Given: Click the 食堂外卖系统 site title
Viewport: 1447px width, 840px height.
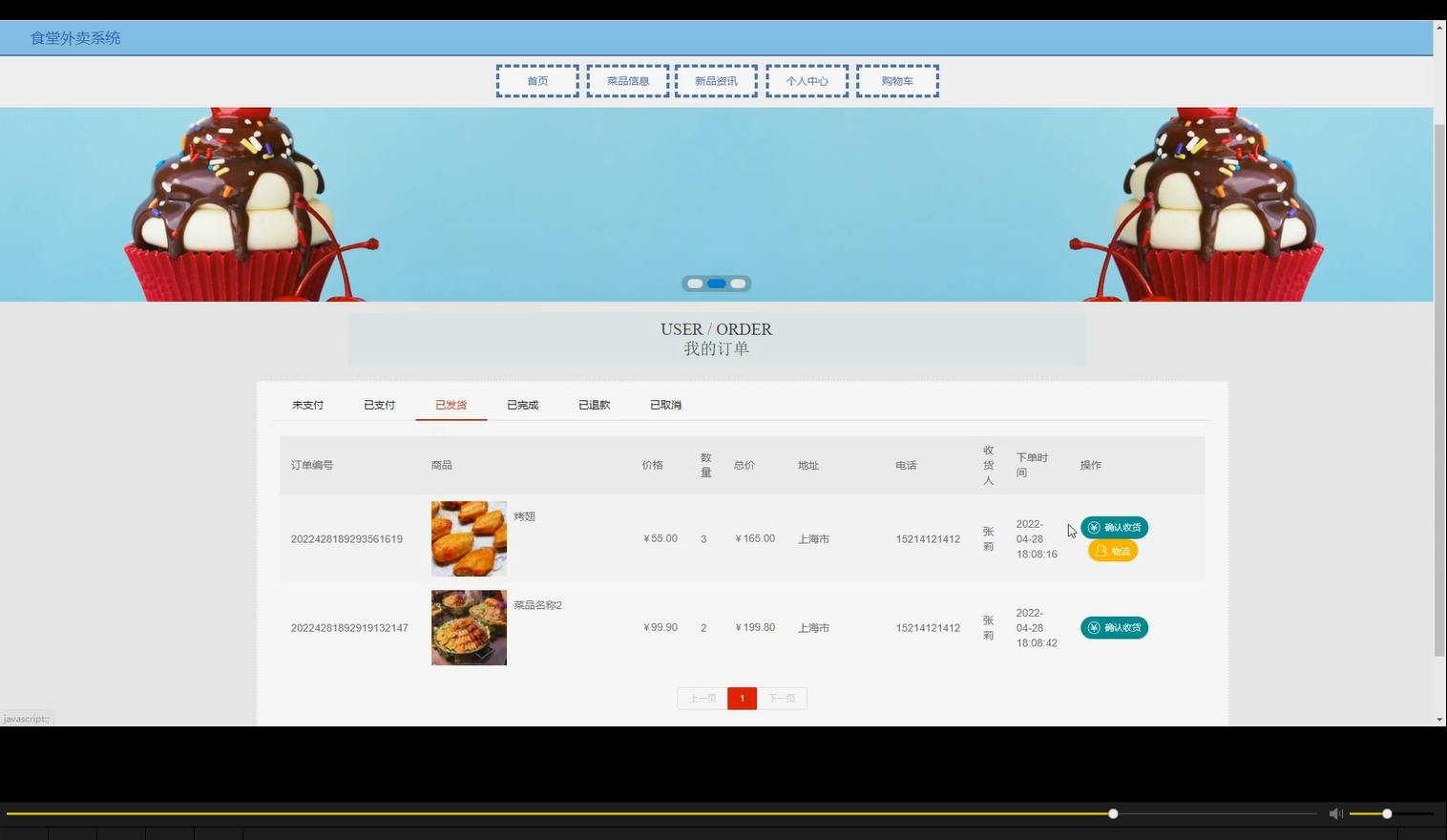Looking at the screenshot, I should 75,38.
